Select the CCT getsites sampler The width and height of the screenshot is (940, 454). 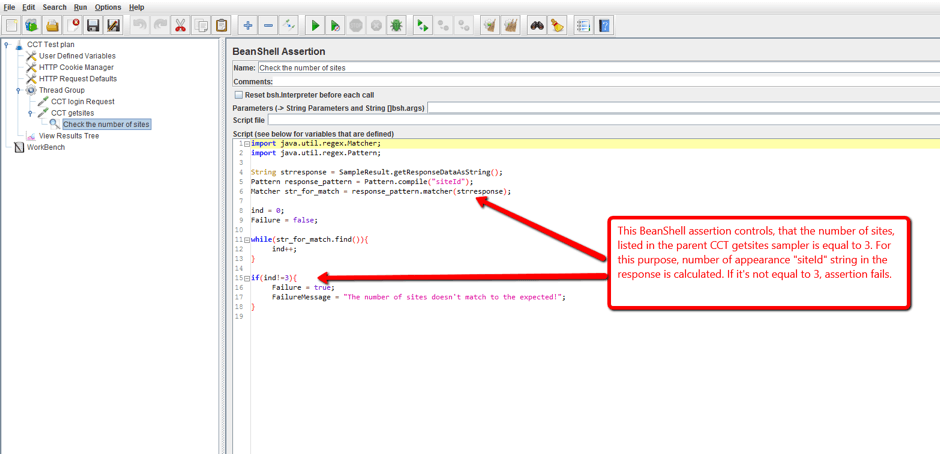click(73, 113)
